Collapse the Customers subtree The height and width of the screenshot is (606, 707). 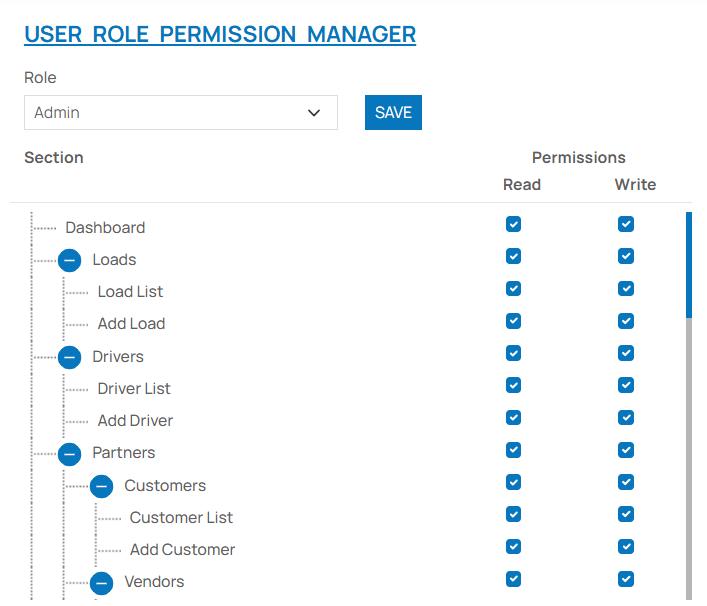click(101, 486)
